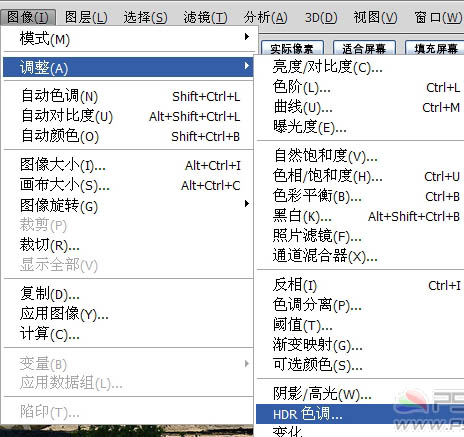This screenshot has width=464, height=437.
Task: Choose 自动对比度(U) menu entry
Action: 128,116
